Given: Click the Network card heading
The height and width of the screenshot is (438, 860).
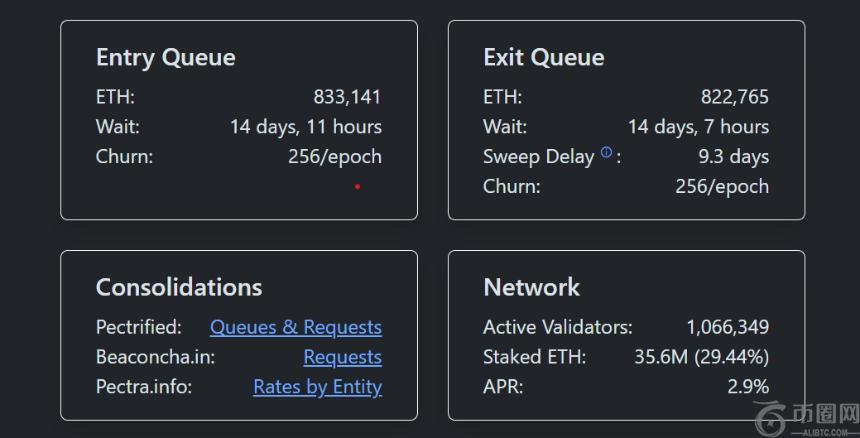Looking at the screenshot, I should (x=531, y=287).
